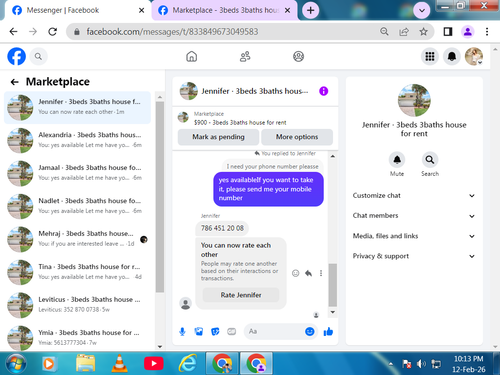Click Mark as pending button
This screenshot has height=375, width=500.
click(x=218, y=137)
